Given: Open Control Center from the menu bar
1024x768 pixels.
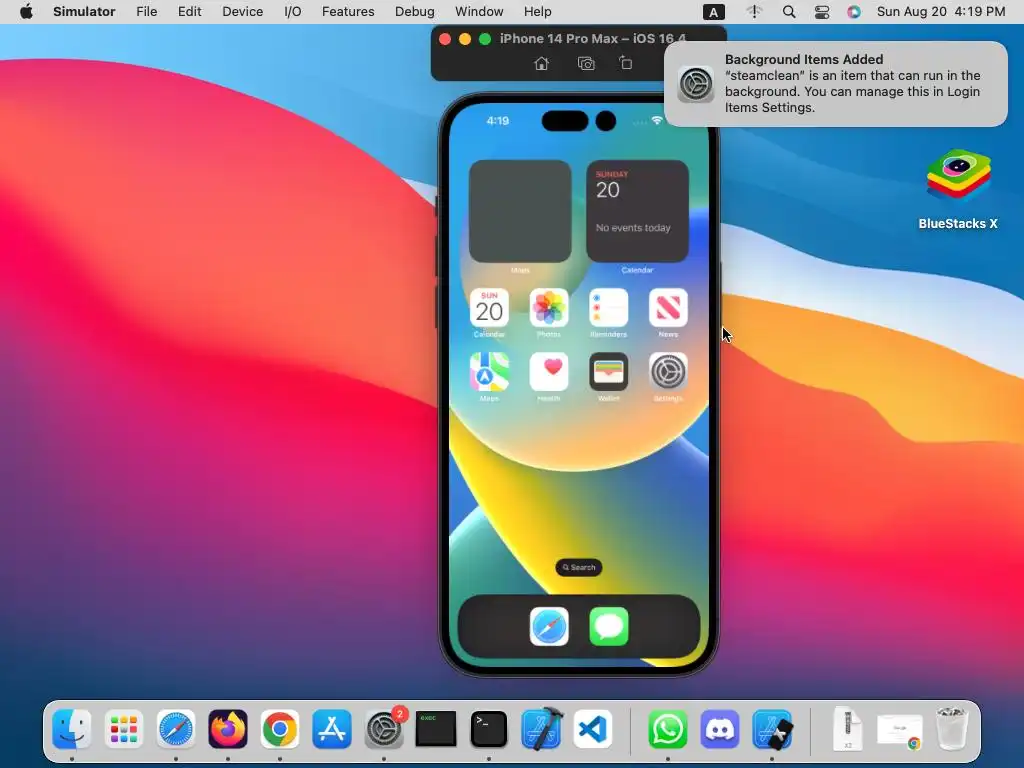Looking at the screenshot, I should point(822,12).
